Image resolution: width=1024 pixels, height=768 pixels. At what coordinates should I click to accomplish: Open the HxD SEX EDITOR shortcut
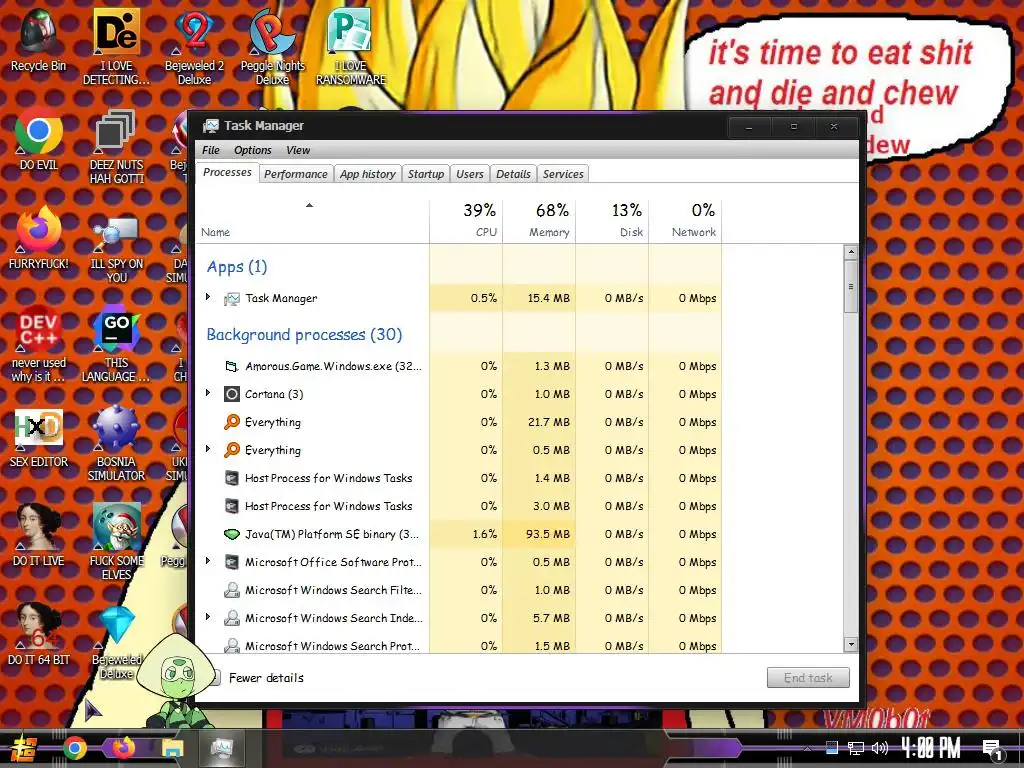(39, 438)
